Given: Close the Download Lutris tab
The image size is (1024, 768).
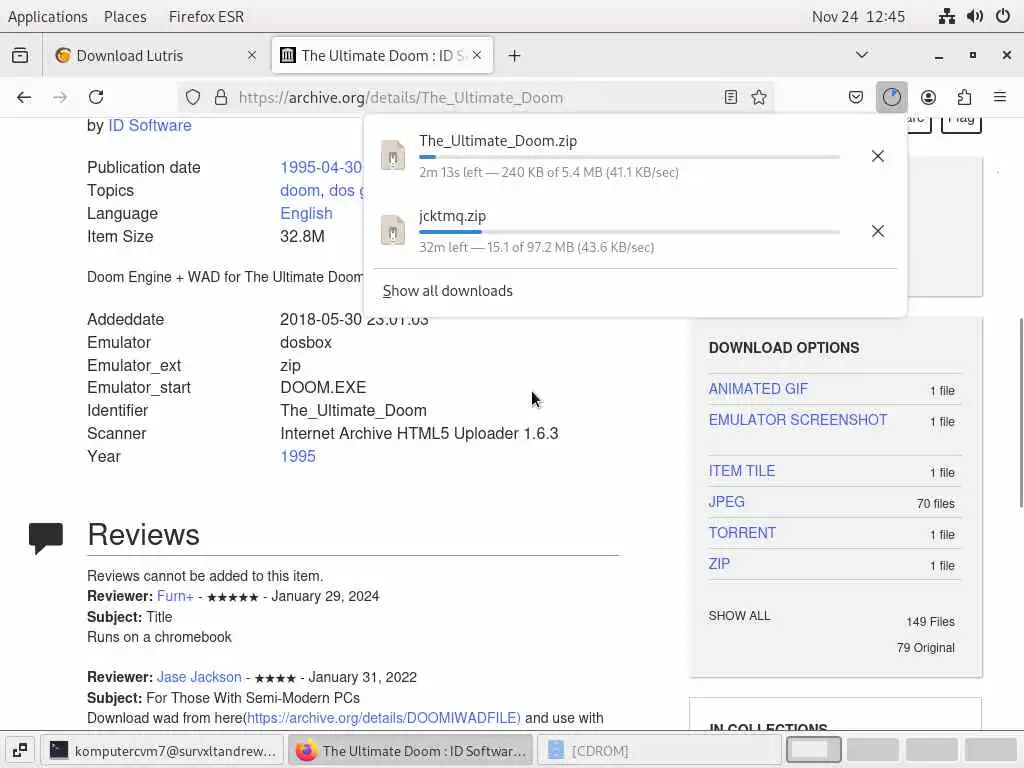Looking at the screenshot, I should (x=252, y=56).
